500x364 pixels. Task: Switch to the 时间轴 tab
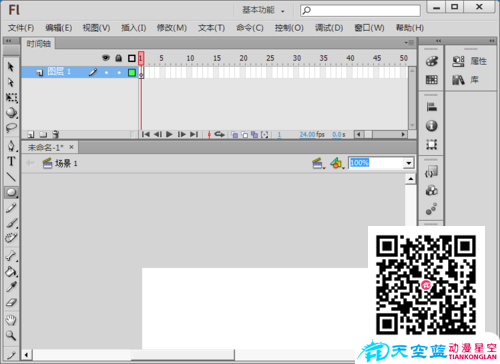click(x=39, y=44)
